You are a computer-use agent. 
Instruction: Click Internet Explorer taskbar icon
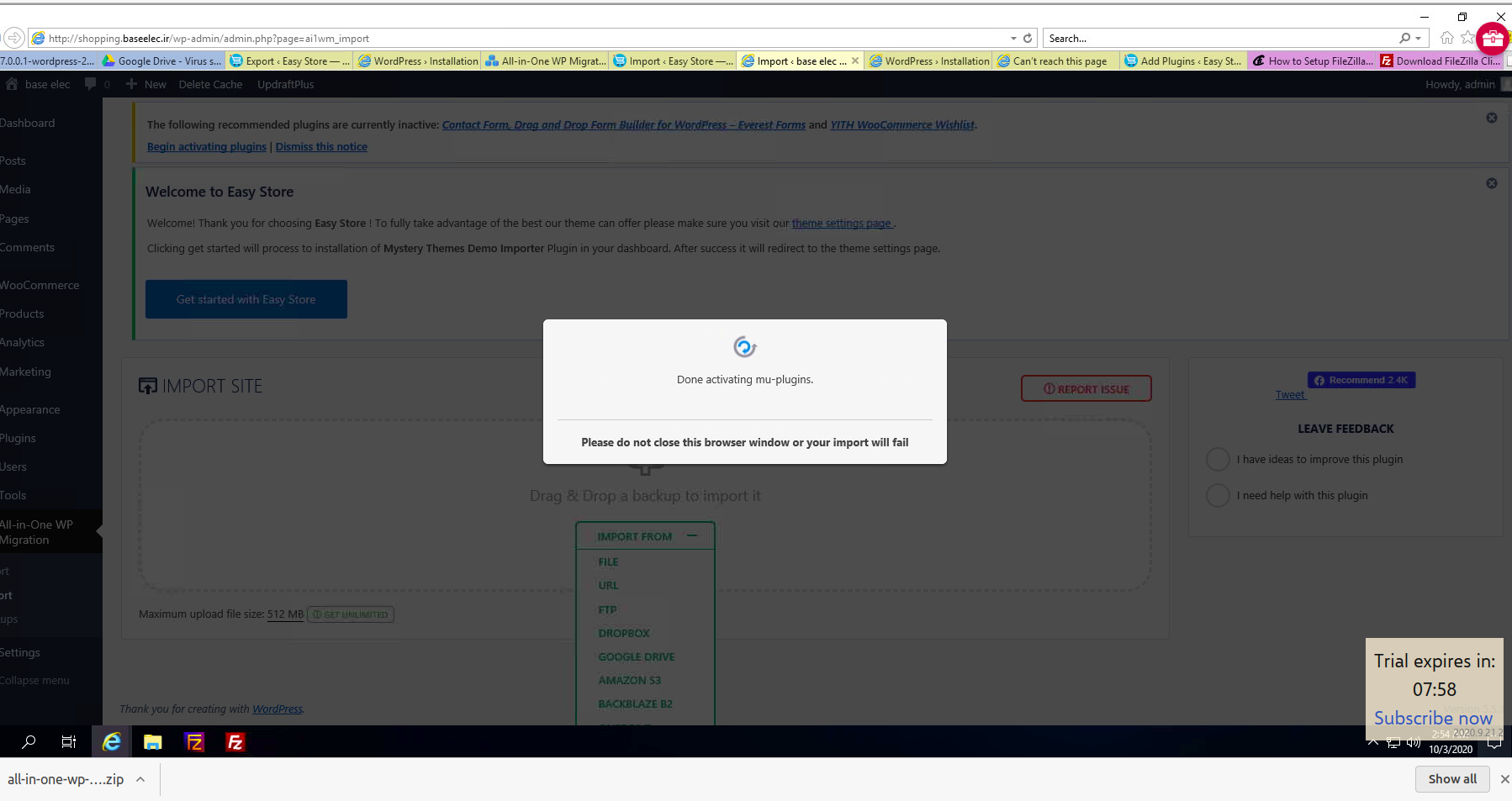111,741
